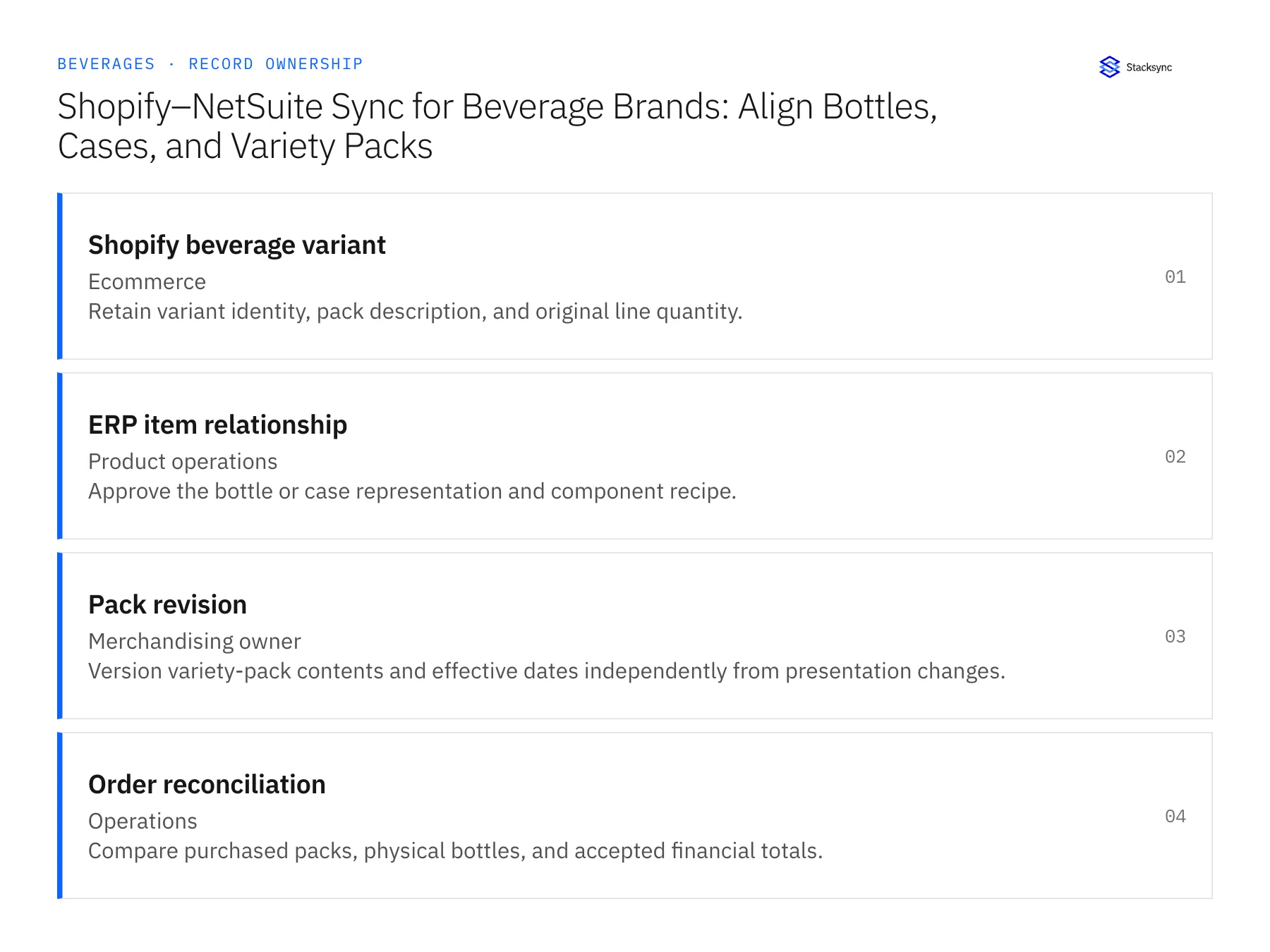Click the 'Retain variant identity' description
1270x952 pixels.
(416, 311)
